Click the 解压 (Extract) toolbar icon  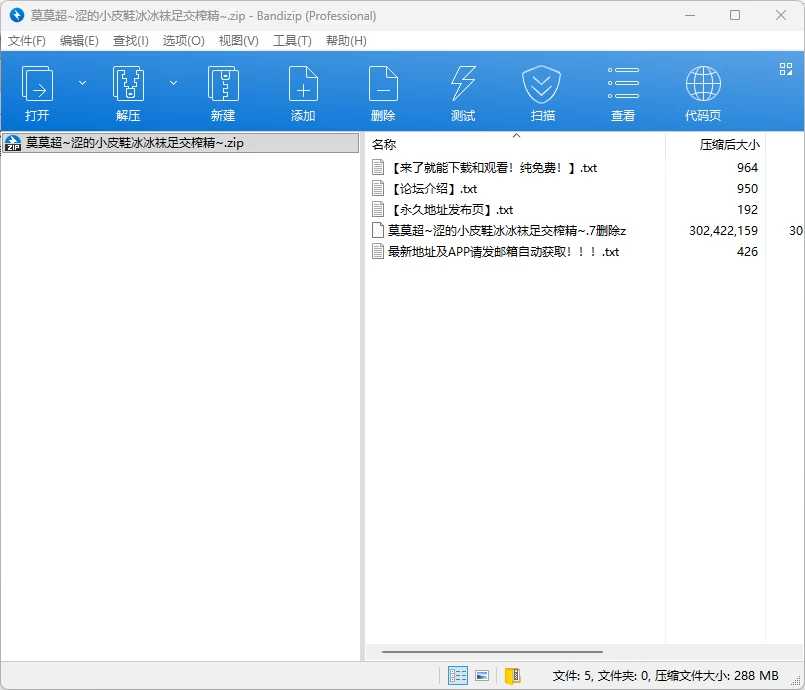128,84
